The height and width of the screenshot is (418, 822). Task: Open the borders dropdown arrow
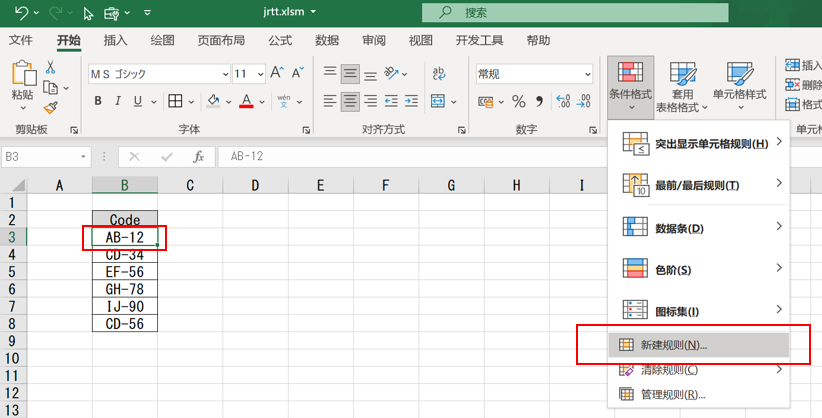click(191, 102)
